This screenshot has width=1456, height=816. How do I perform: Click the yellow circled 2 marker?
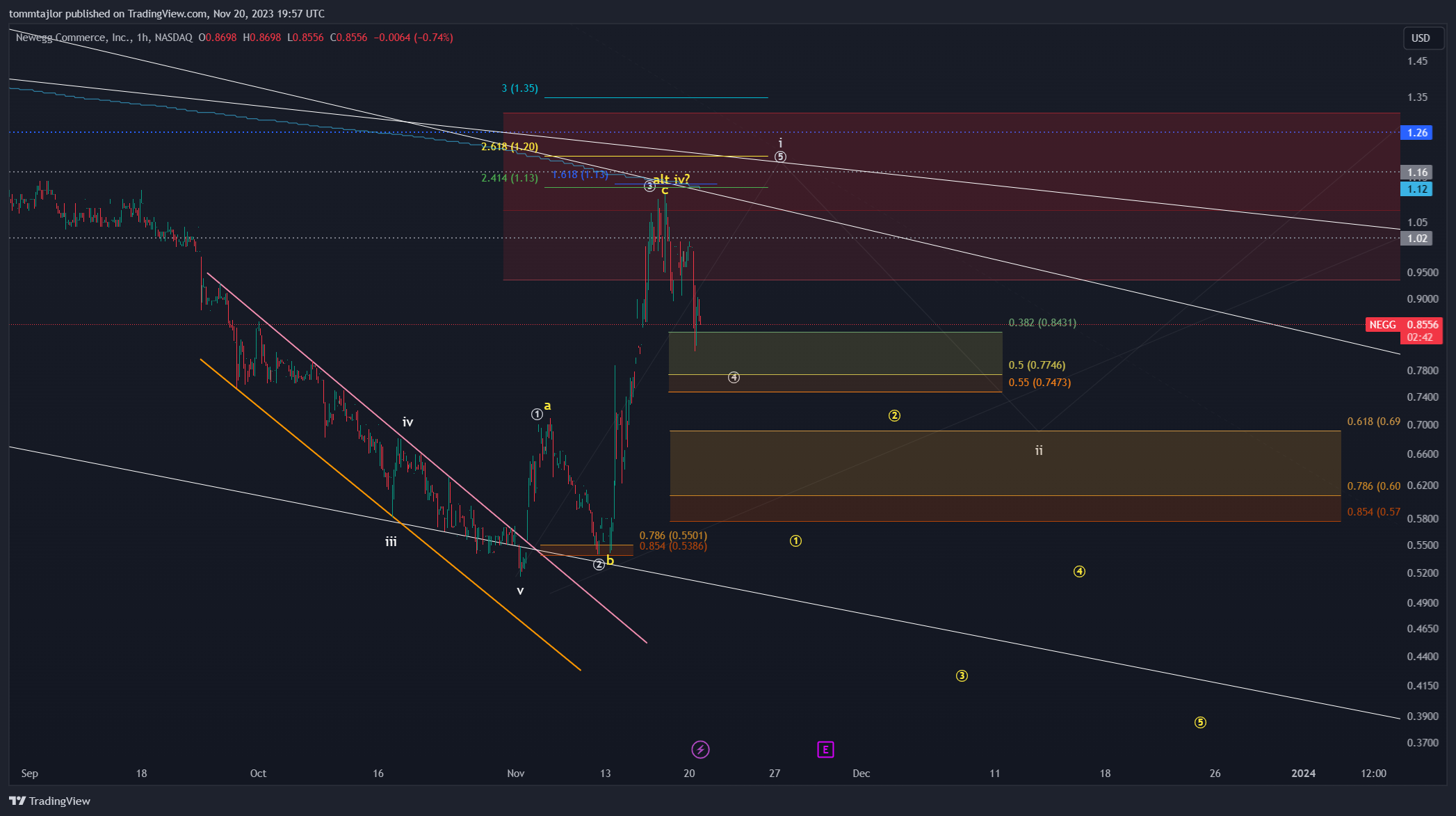coord(894,415)
